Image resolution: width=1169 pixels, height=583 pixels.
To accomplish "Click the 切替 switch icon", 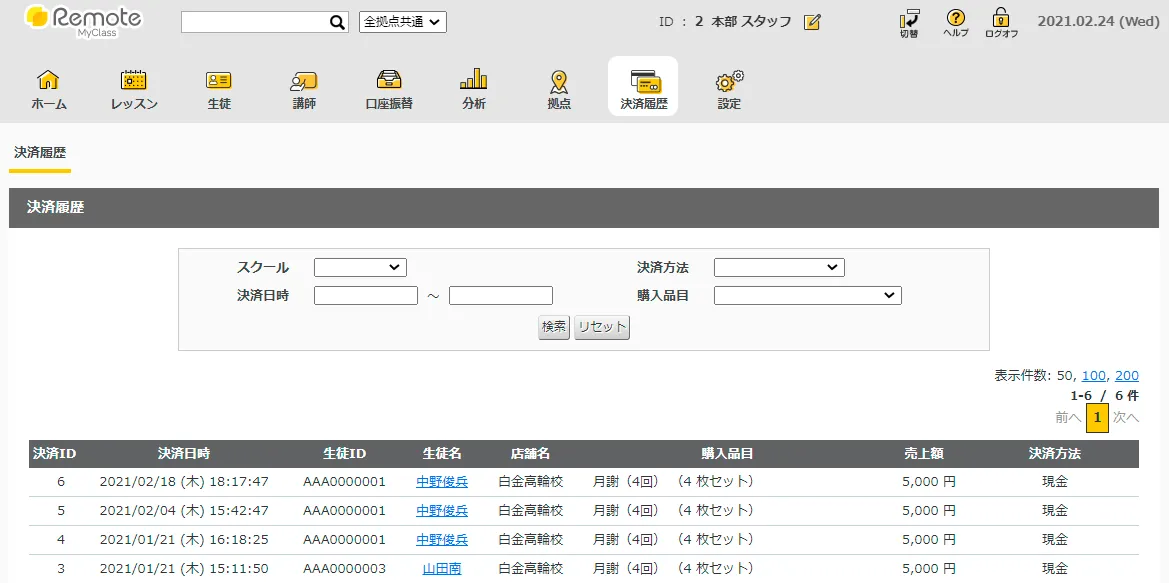I will 909,23.
